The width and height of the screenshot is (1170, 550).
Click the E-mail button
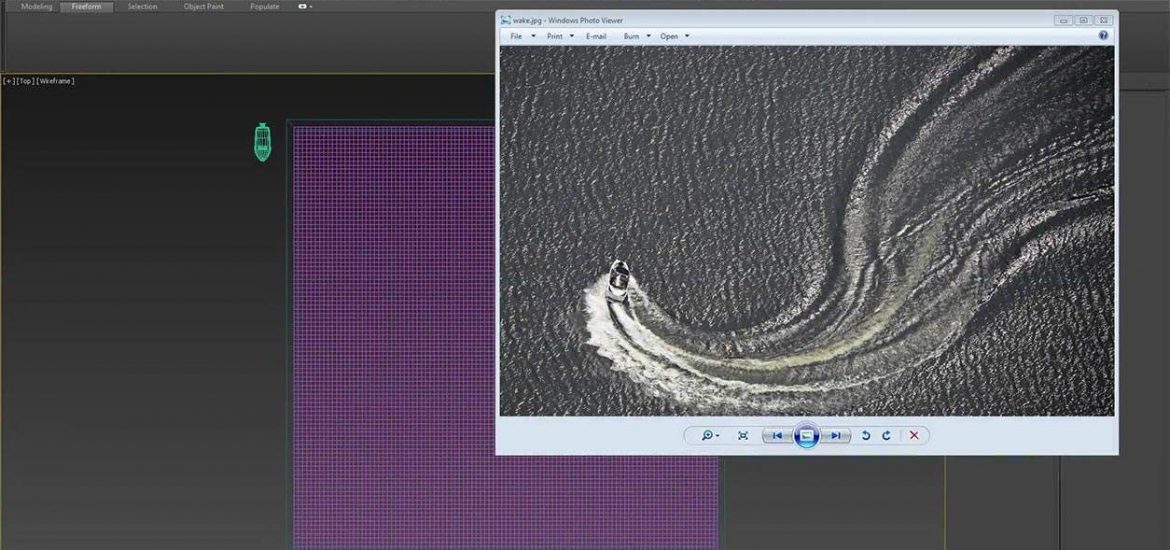(596, 36)
